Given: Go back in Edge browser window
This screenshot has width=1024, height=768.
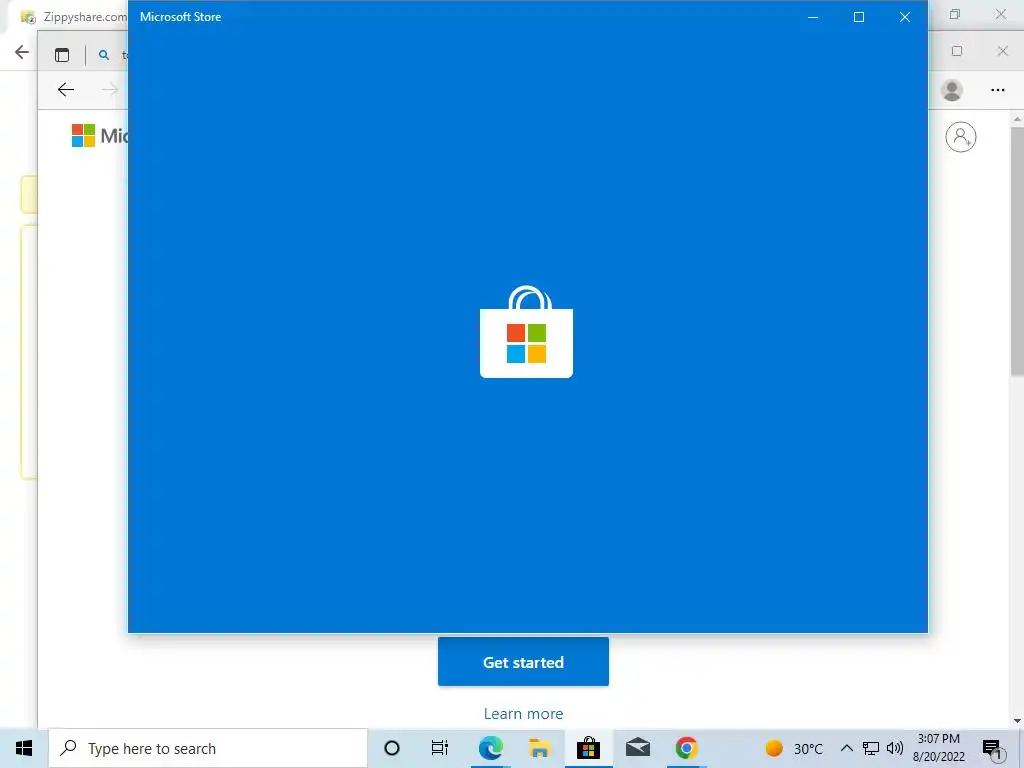Looking at the screenshot, I should pos(66,89).
